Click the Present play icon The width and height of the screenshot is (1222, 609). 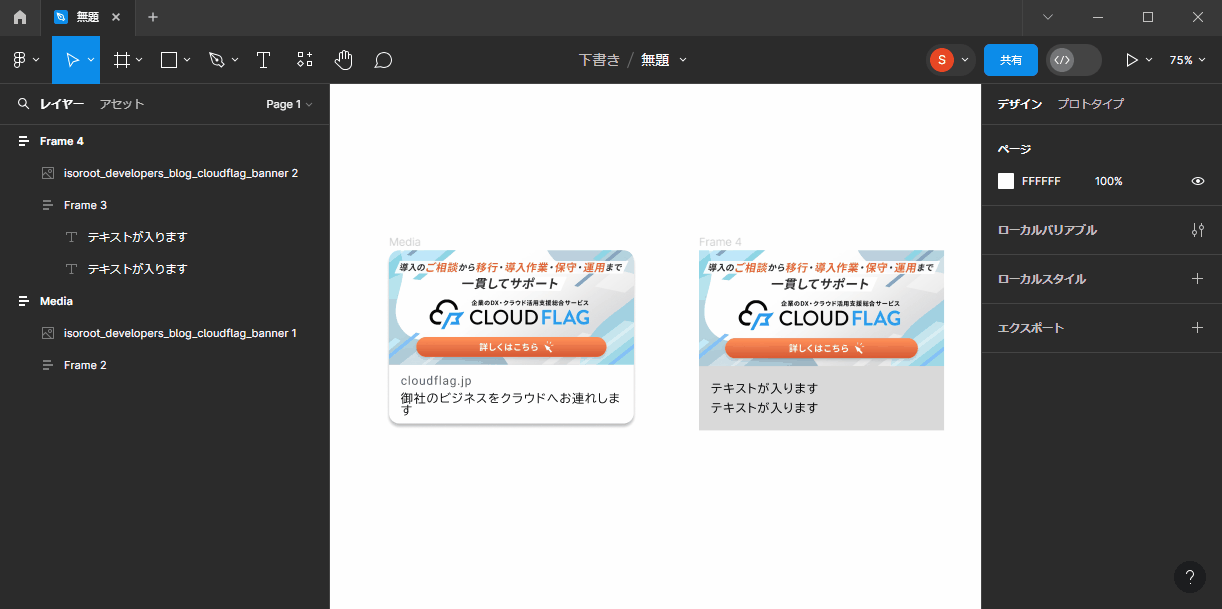click(x=1132, y=60)
